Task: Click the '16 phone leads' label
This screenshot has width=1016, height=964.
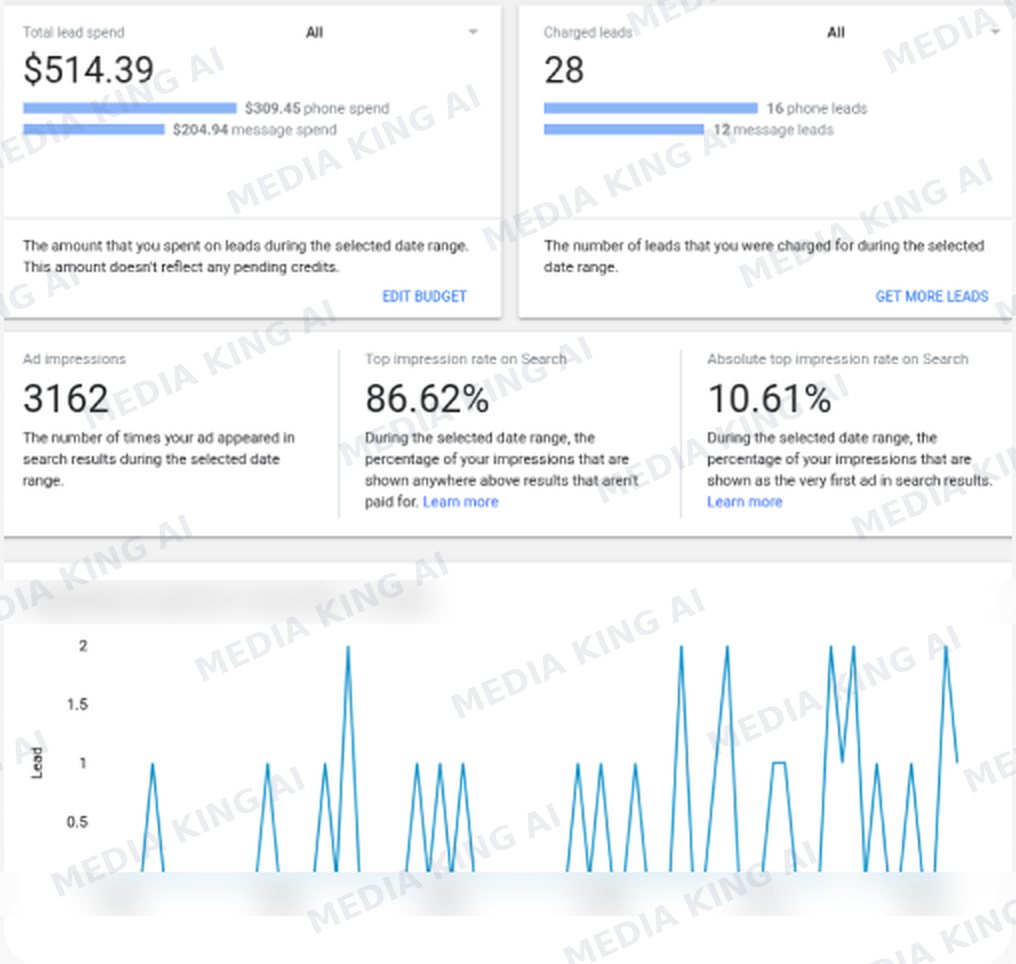Action: tap(816, 108)
